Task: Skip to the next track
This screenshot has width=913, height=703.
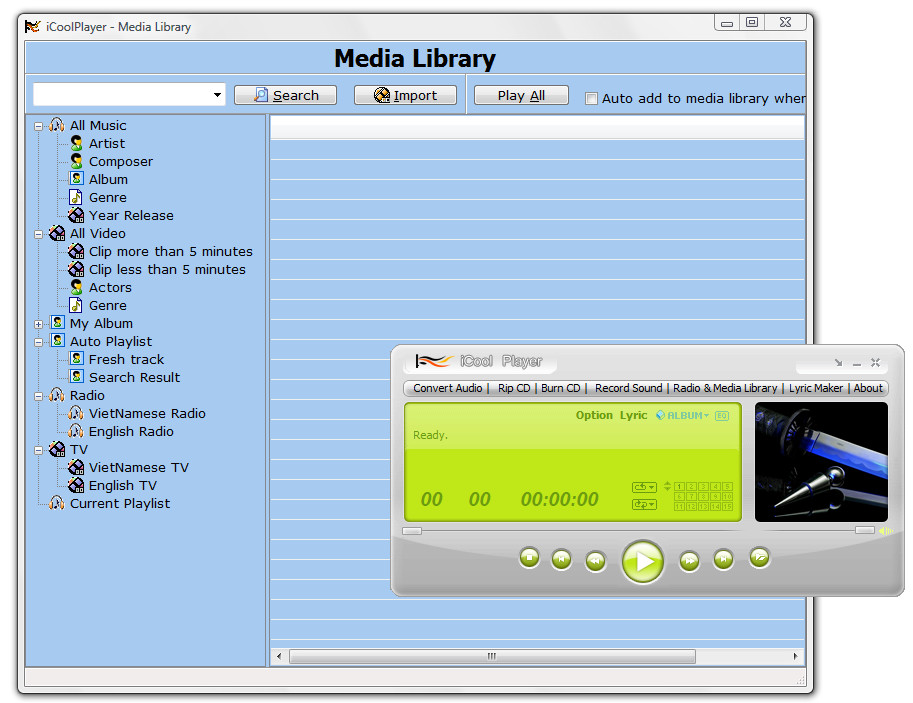Action: pyautogui.click(x=724, y=559)
